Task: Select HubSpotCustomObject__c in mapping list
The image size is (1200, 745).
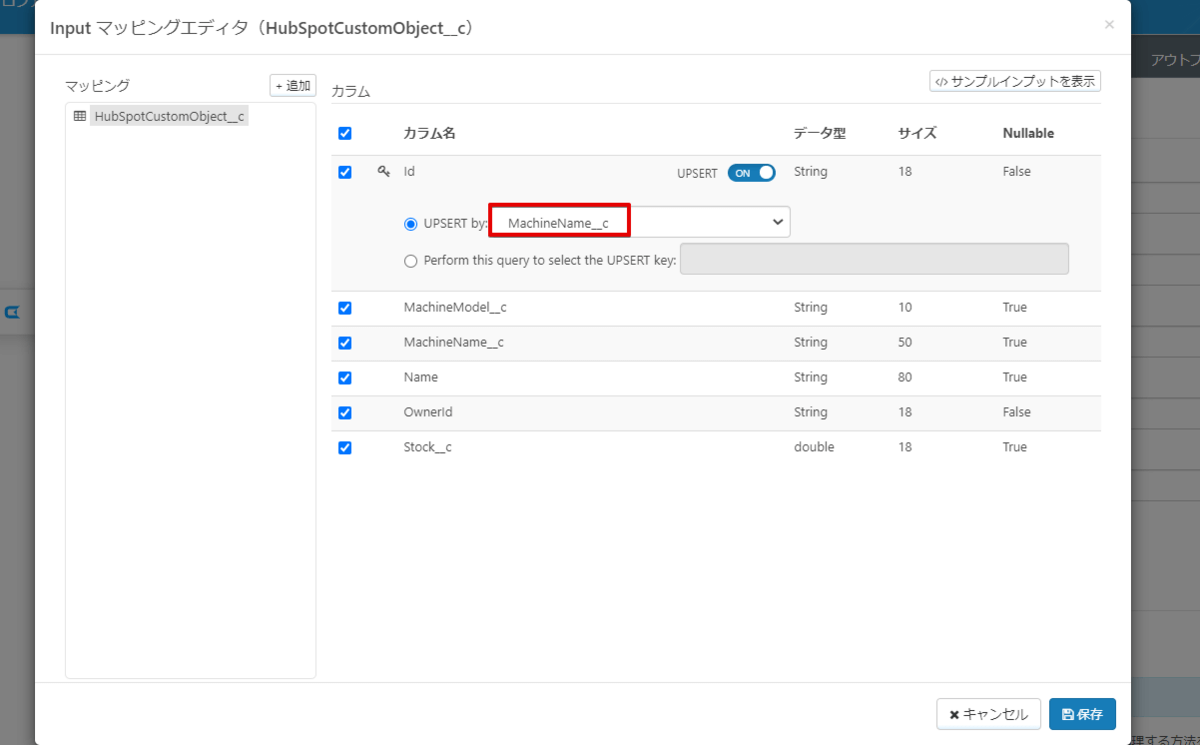Action: point(169,116)
